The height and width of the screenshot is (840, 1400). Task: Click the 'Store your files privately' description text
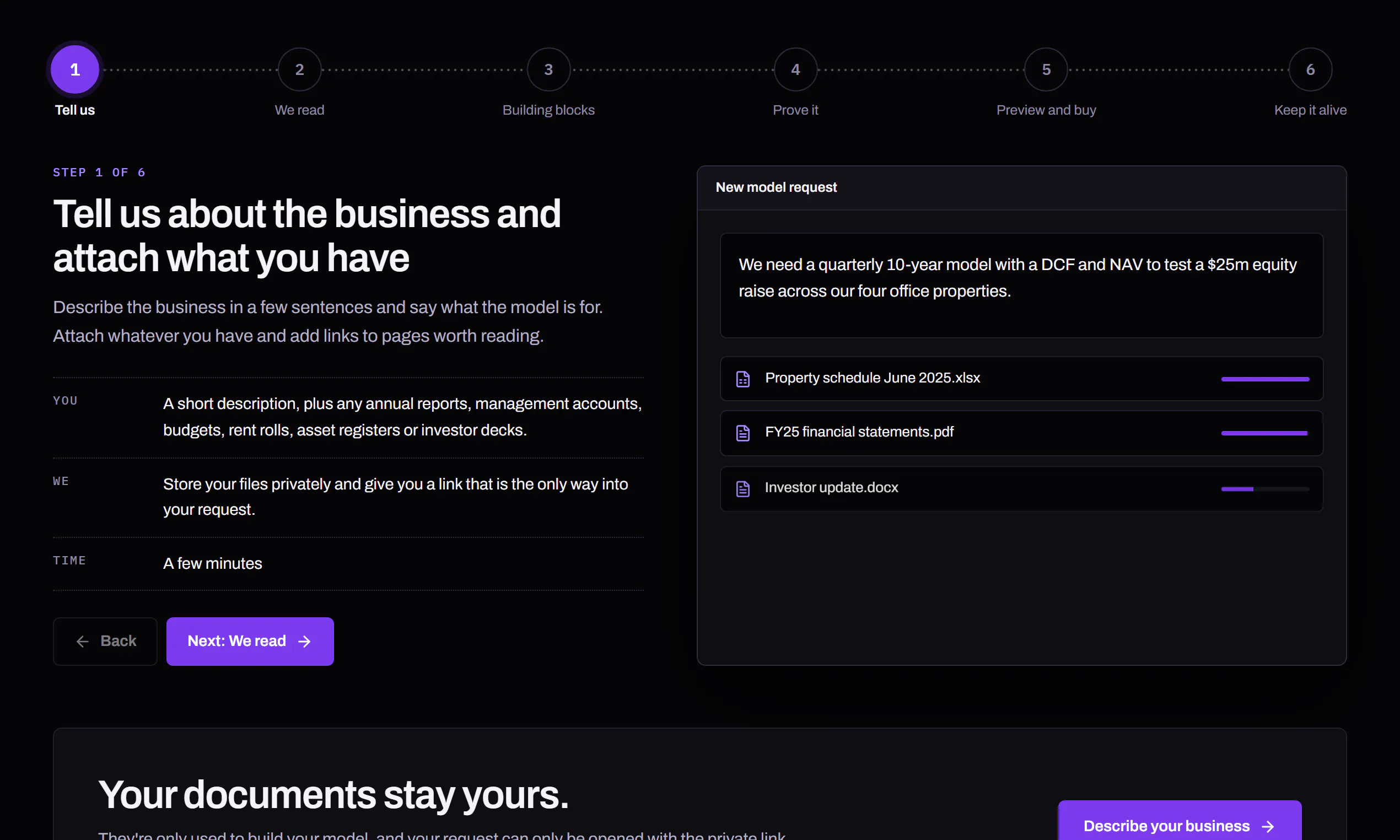point(396,497)
